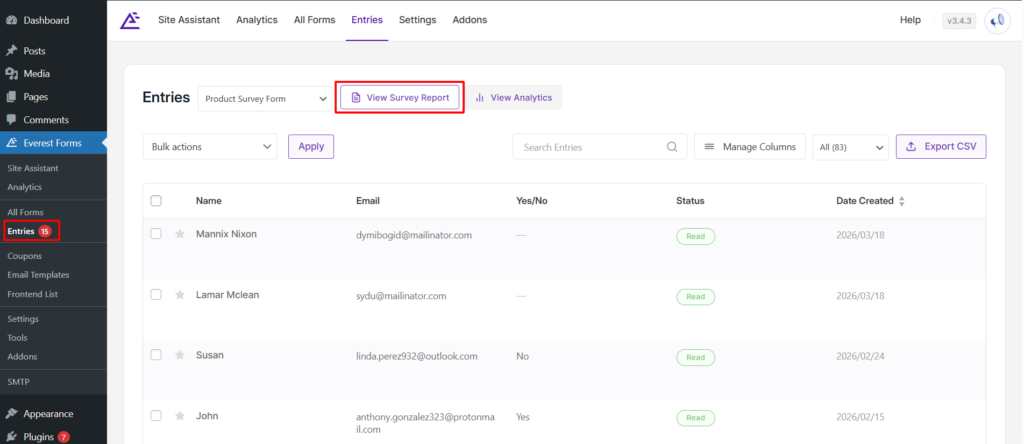Viewport: 1024px width, 444px height.
Task: Open Media in WordPress sidebar
Action: pyautogui.click(x=37, y=73)
